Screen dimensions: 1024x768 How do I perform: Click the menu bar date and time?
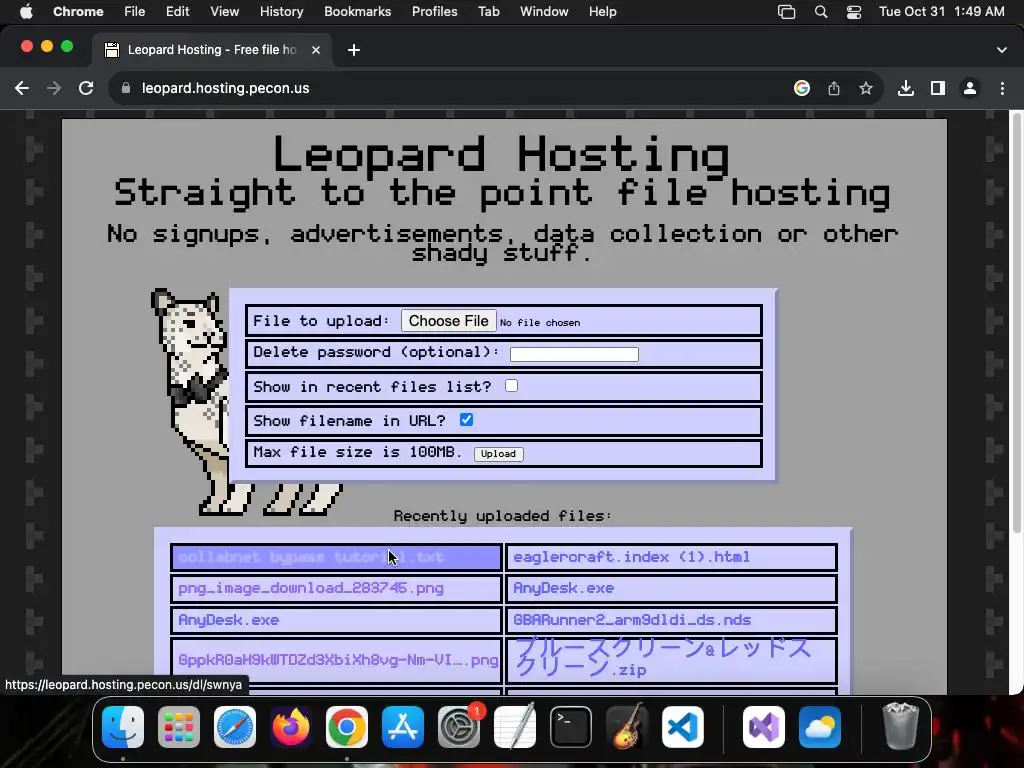(942, 12)
